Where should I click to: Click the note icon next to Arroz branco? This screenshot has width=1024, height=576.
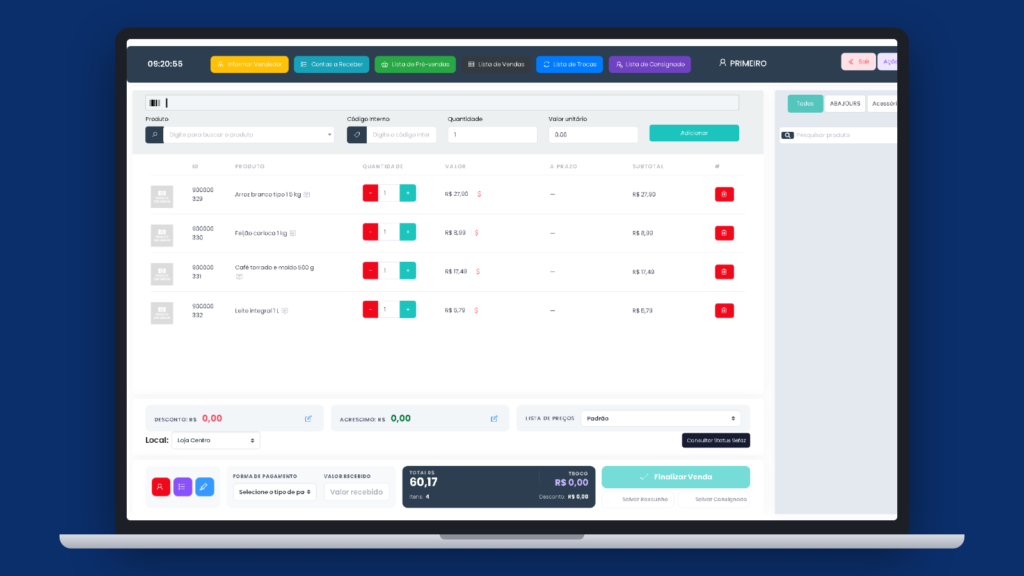(307, 195)
